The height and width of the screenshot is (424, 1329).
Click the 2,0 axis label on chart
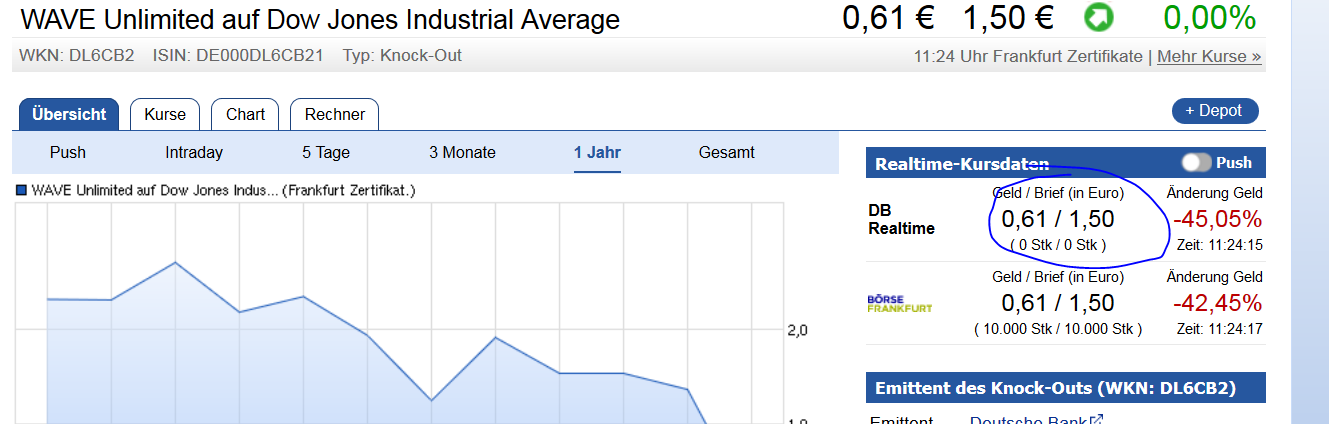(798, 330)
